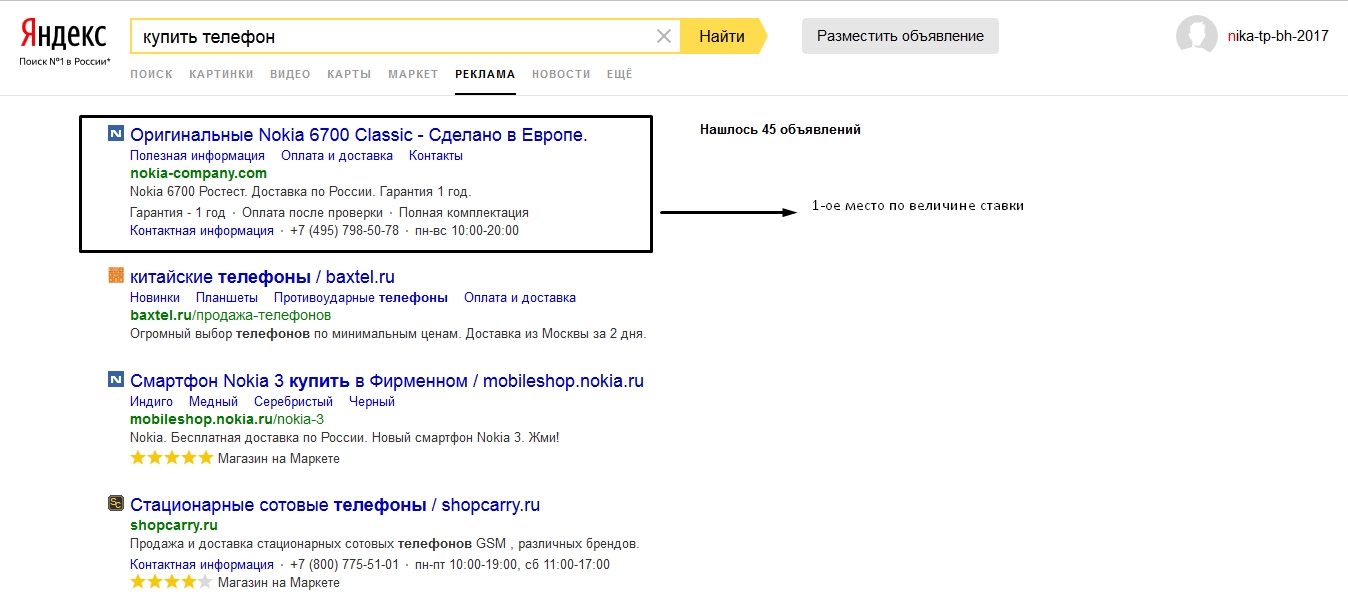Click 'Гарантия - 1 год' text
The height and width of the screenshot is (610, 1348).
click(178, 212)
